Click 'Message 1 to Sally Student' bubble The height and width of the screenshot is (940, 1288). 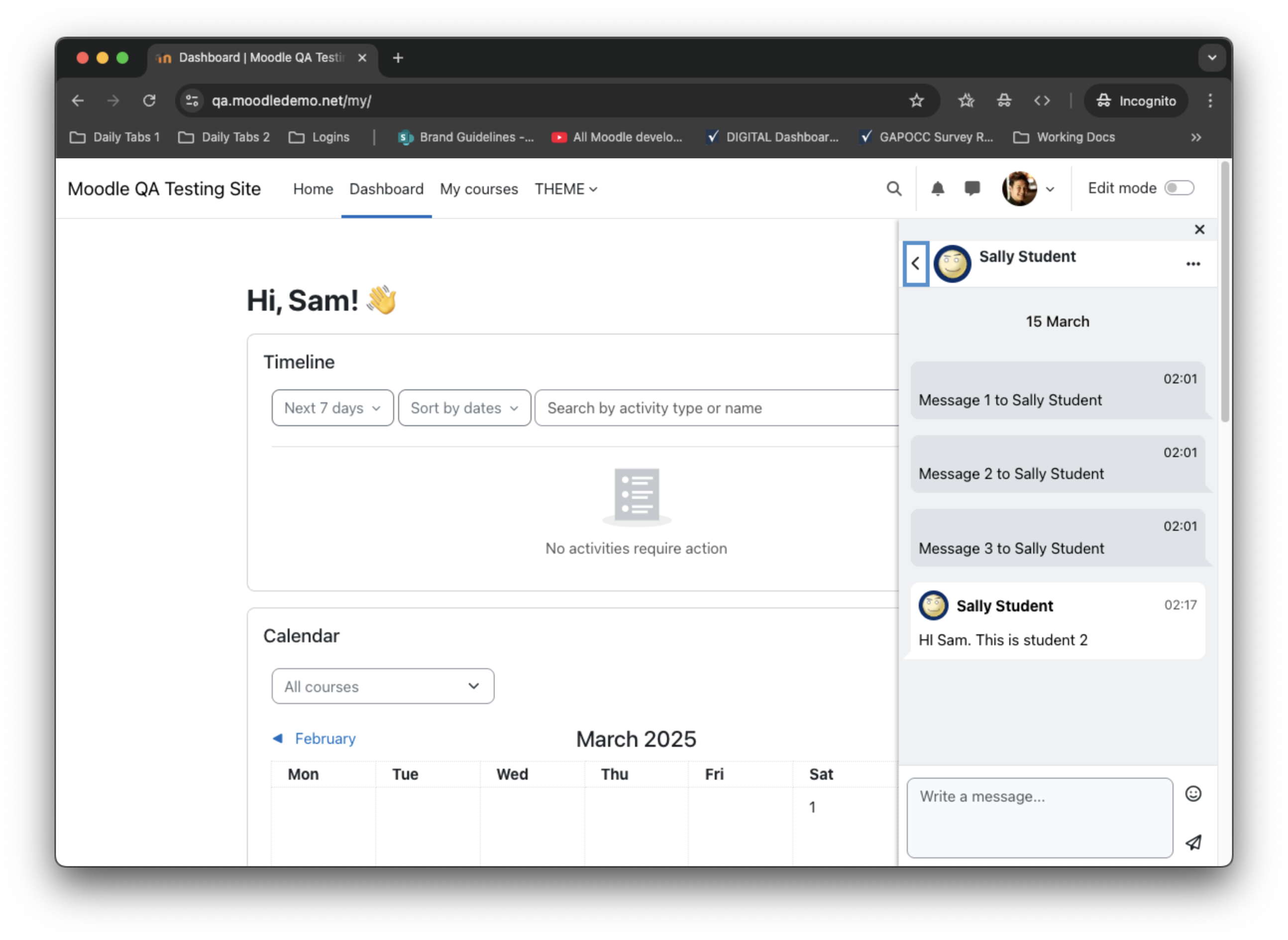point(1057,390)
